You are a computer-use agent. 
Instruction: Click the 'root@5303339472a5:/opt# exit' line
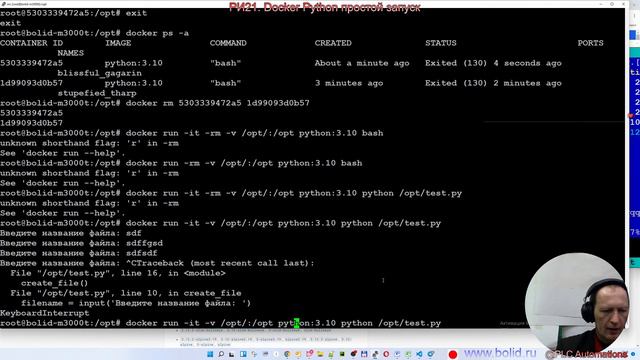pos(73,13)
